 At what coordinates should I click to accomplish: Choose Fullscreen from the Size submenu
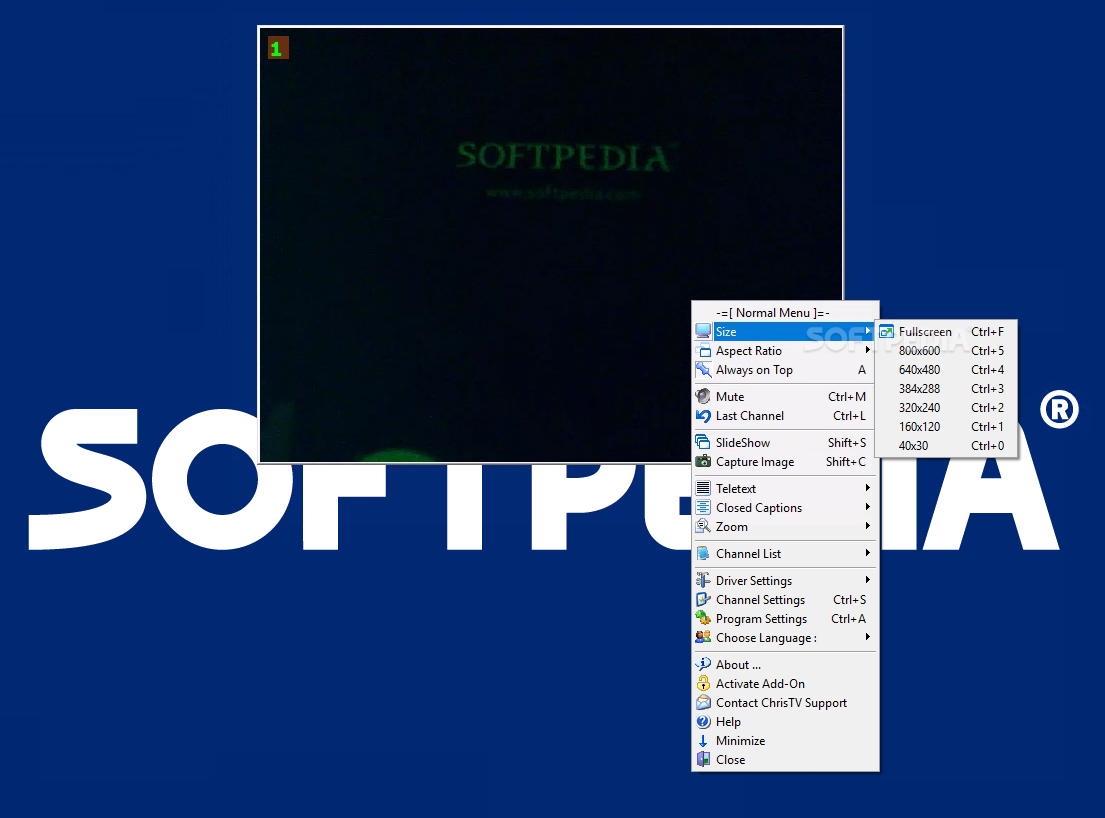click(x=946, y=331)
